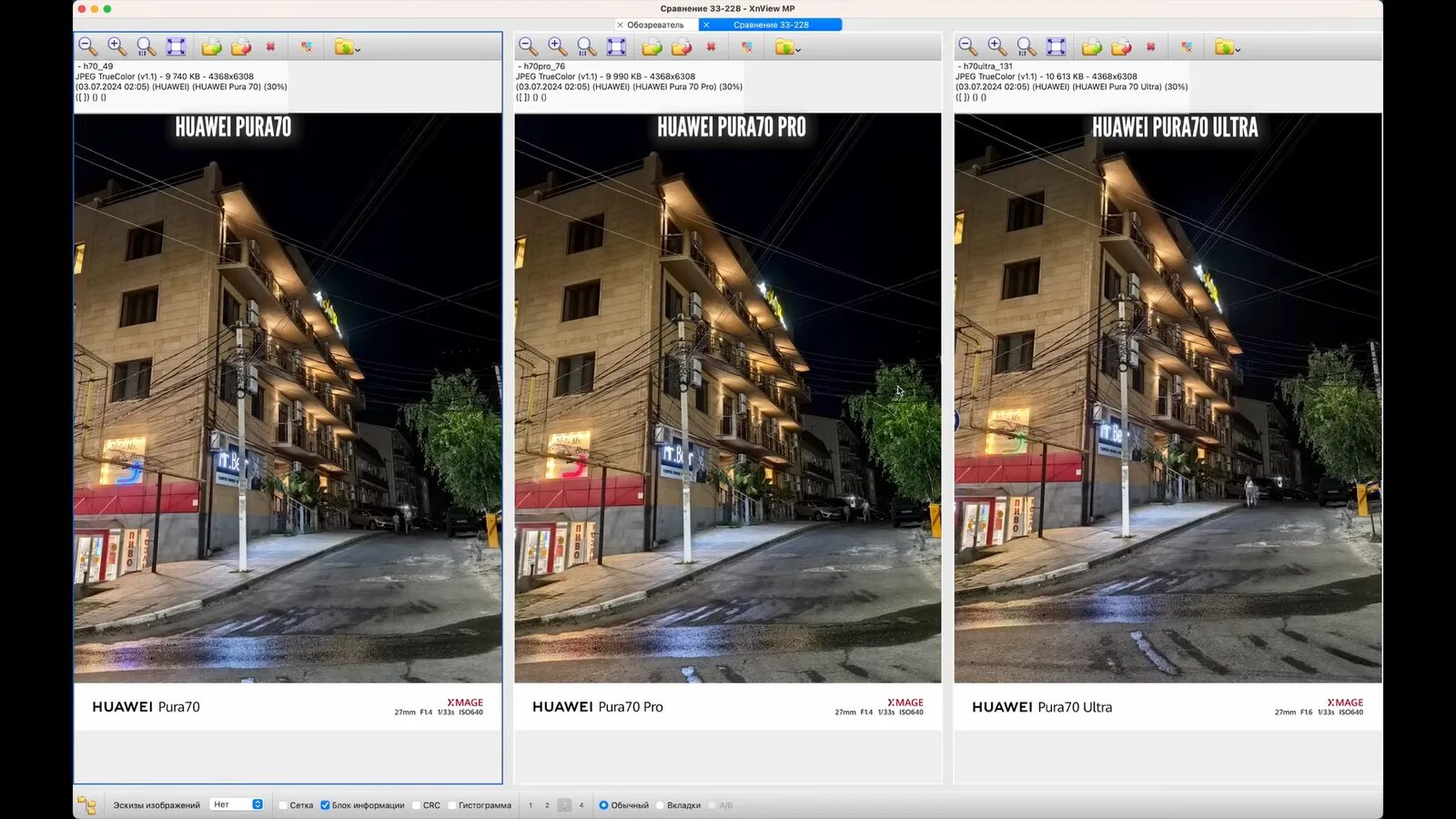Click the h70ultra_131 file info text
Screen dimensions: 1456x819
click(1071, 82)
